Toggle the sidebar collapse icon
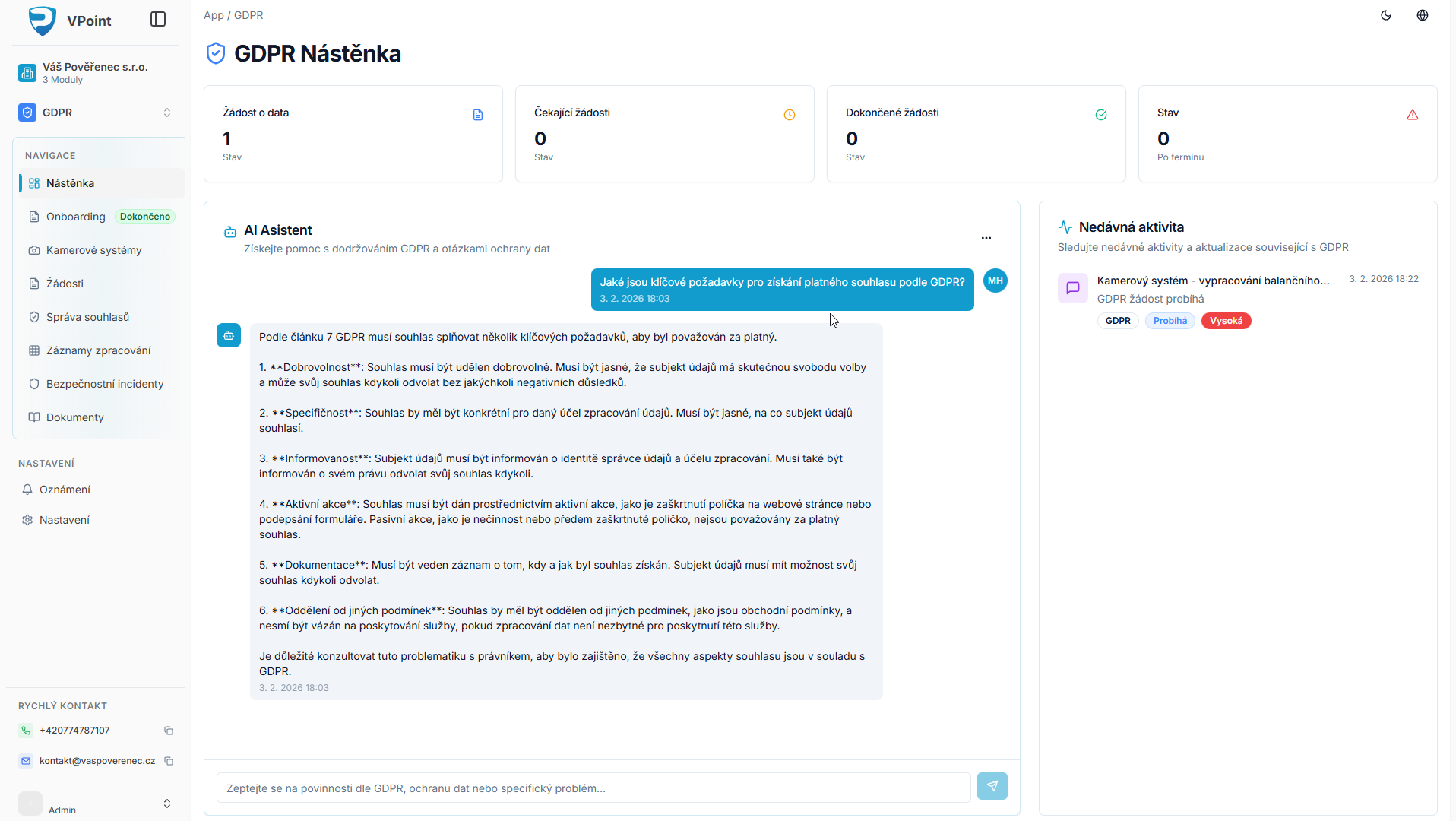1456x821 pixels. coord(158,20)
